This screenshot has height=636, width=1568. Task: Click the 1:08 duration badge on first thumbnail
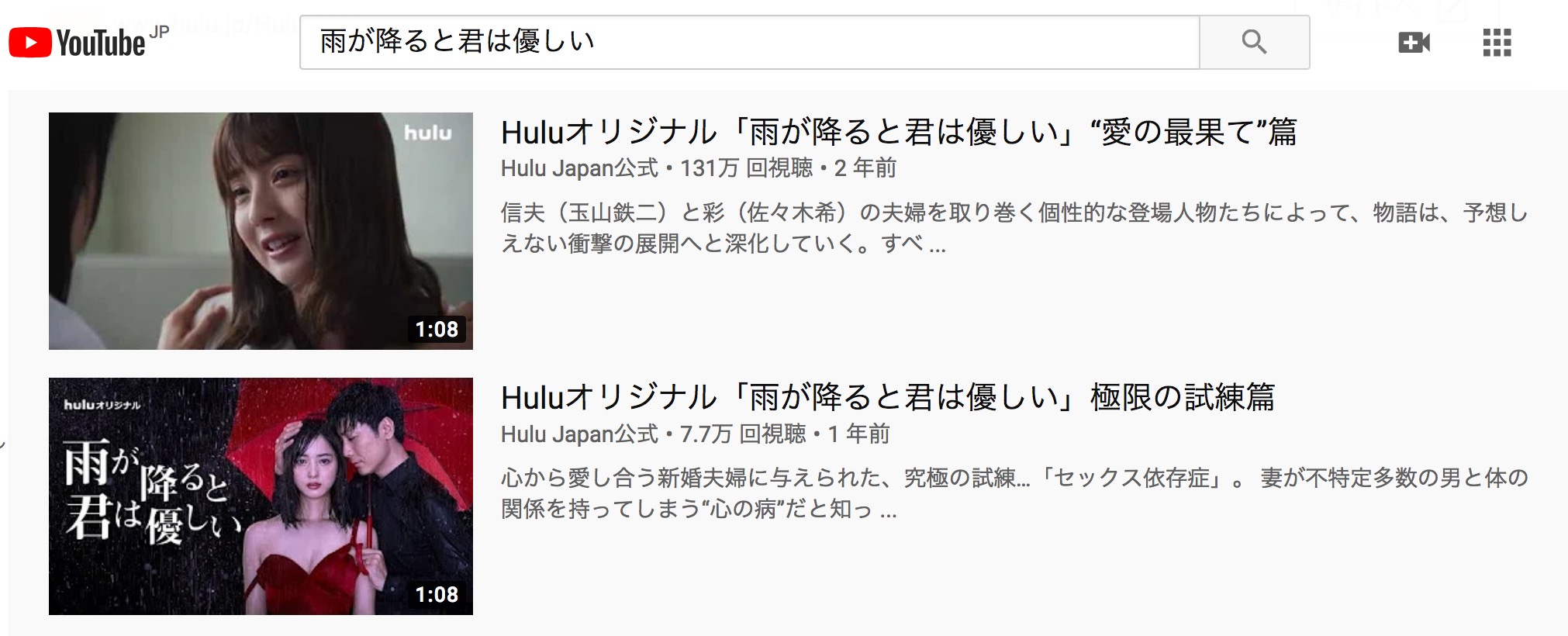pos(437,330)
